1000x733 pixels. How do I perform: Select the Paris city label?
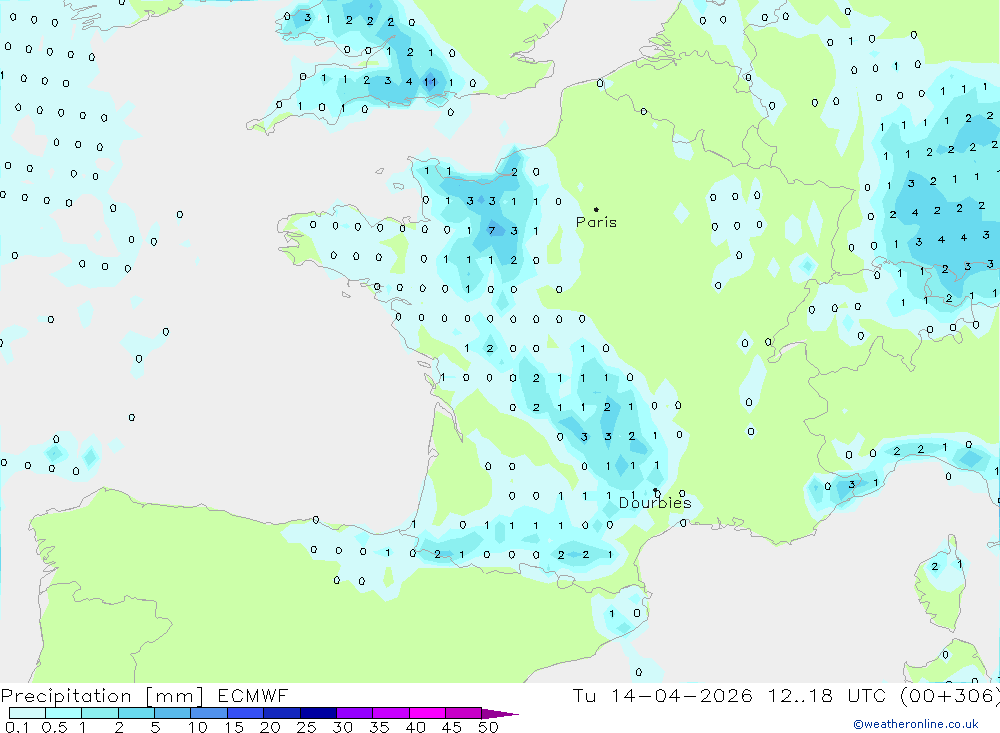596,222
